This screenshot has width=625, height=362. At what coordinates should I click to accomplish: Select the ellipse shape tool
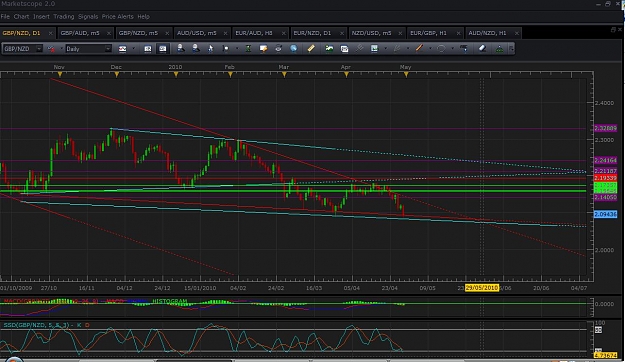pyautogui.click(x=441, y=49)
